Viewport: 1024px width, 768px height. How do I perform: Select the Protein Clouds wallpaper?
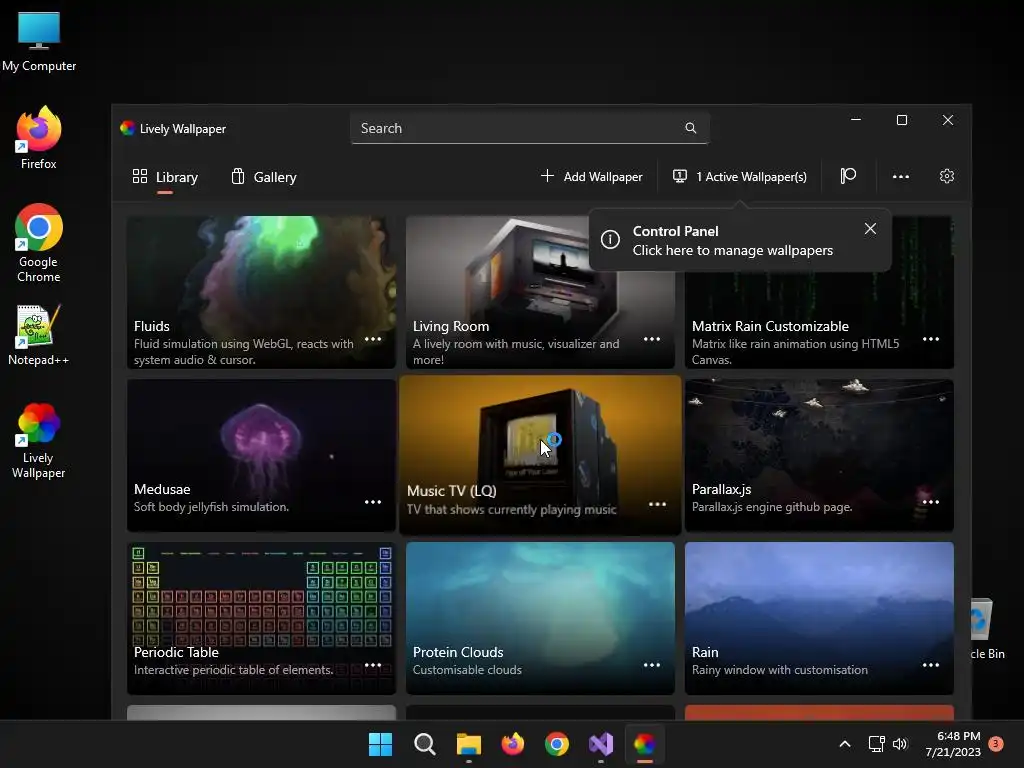tap(540, 618)
